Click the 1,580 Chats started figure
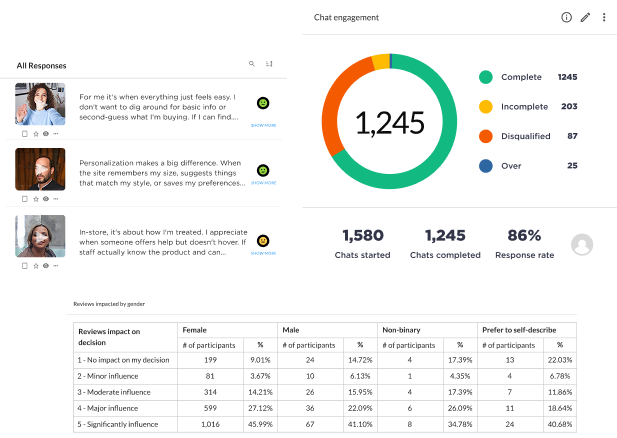This screenshot has height=438, width=617. click(x=363, y=235)
